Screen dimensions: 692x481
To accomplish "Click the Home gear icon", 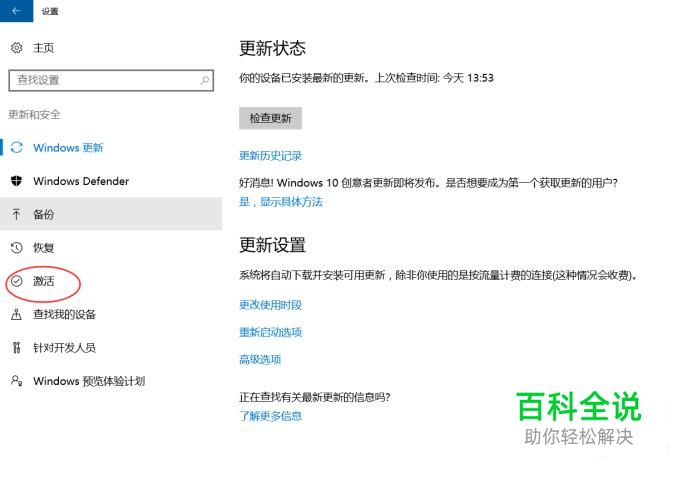I will click(16, 47).
